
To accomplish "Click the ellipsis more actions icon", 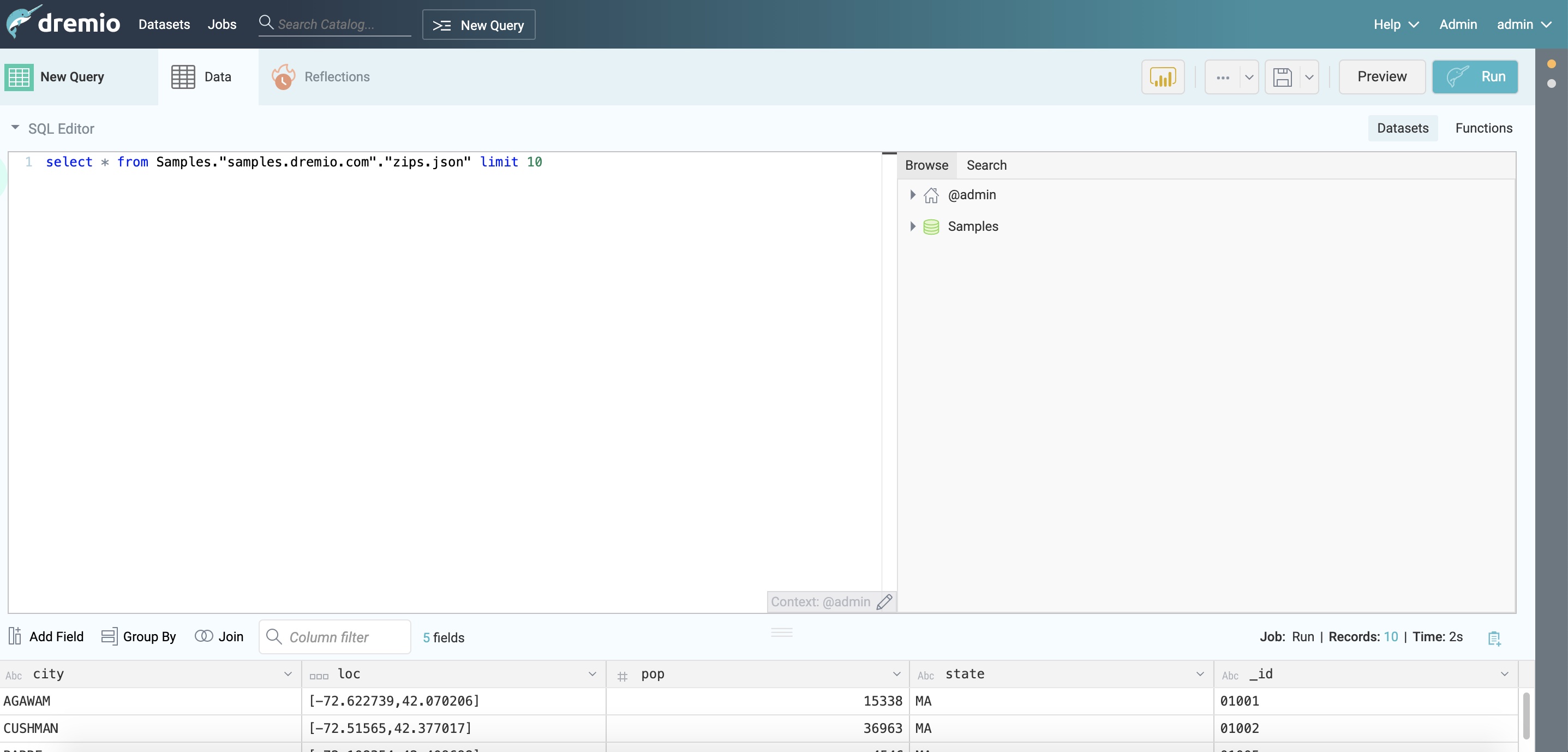I will pos(1222,77).
